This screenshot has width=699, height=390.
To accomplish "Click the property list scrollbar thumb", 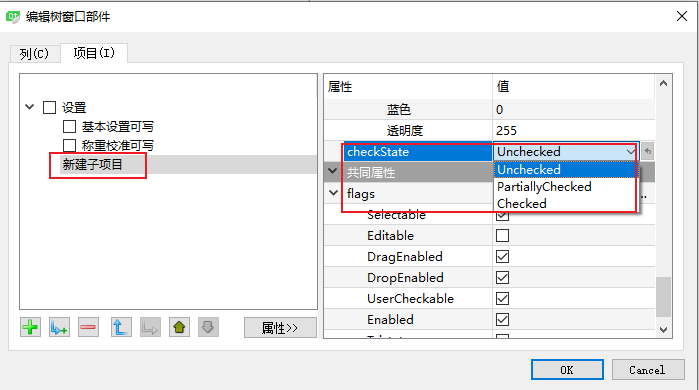I will point(663,296).
